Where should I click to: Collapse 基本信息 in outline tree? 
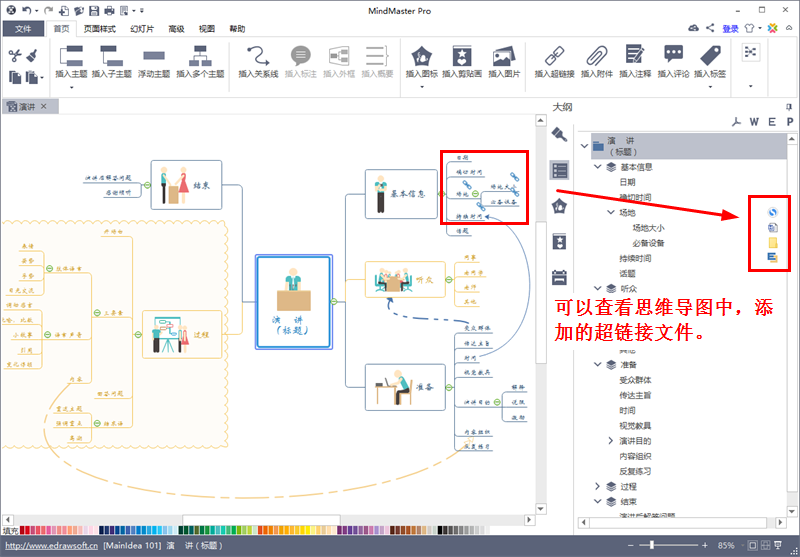click(x=597, y=167)
